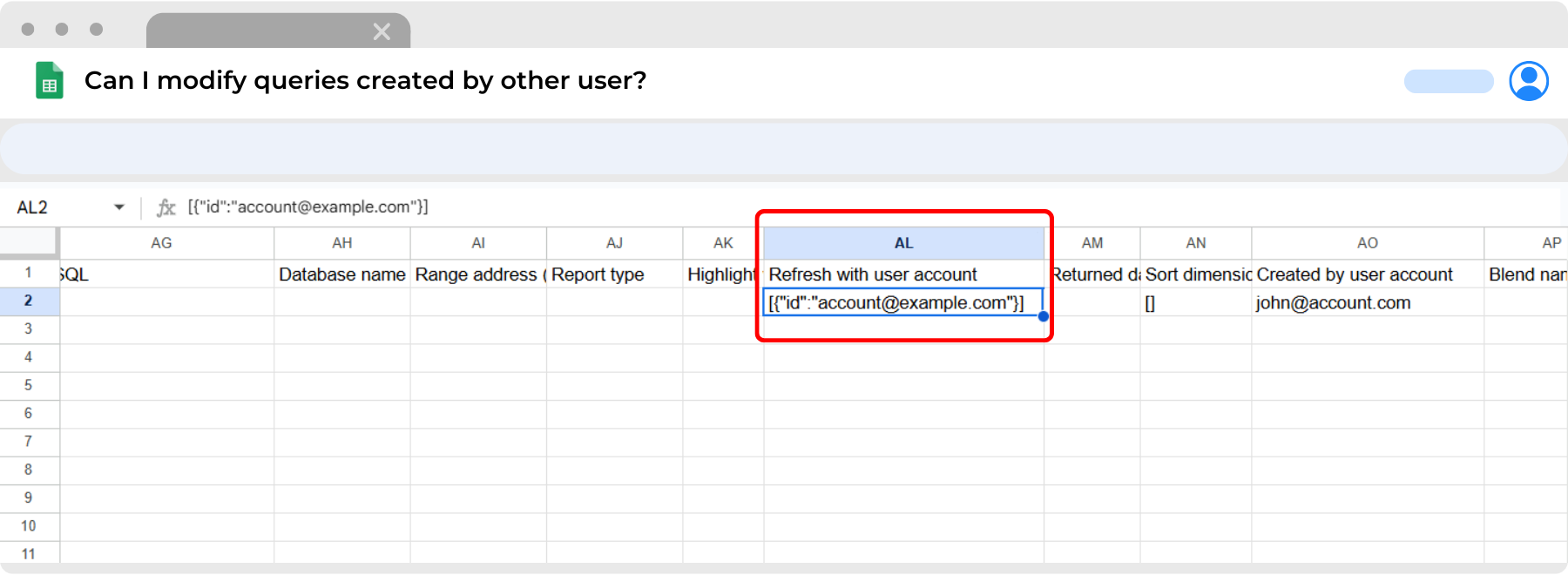Select column AI header
Screen dimensions: 1568x575
(478, 243)
